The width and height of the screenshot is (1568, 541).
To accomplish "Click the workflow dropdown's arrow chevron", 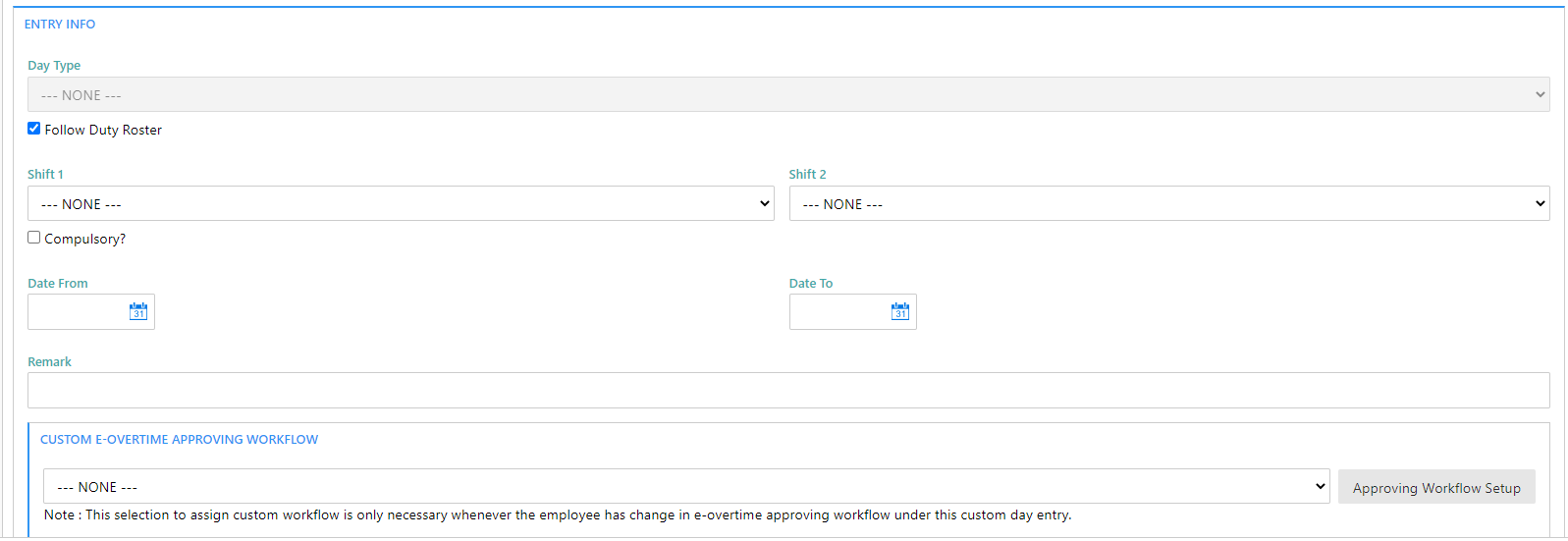I will pyautogui.click(x=1321, y=486).
